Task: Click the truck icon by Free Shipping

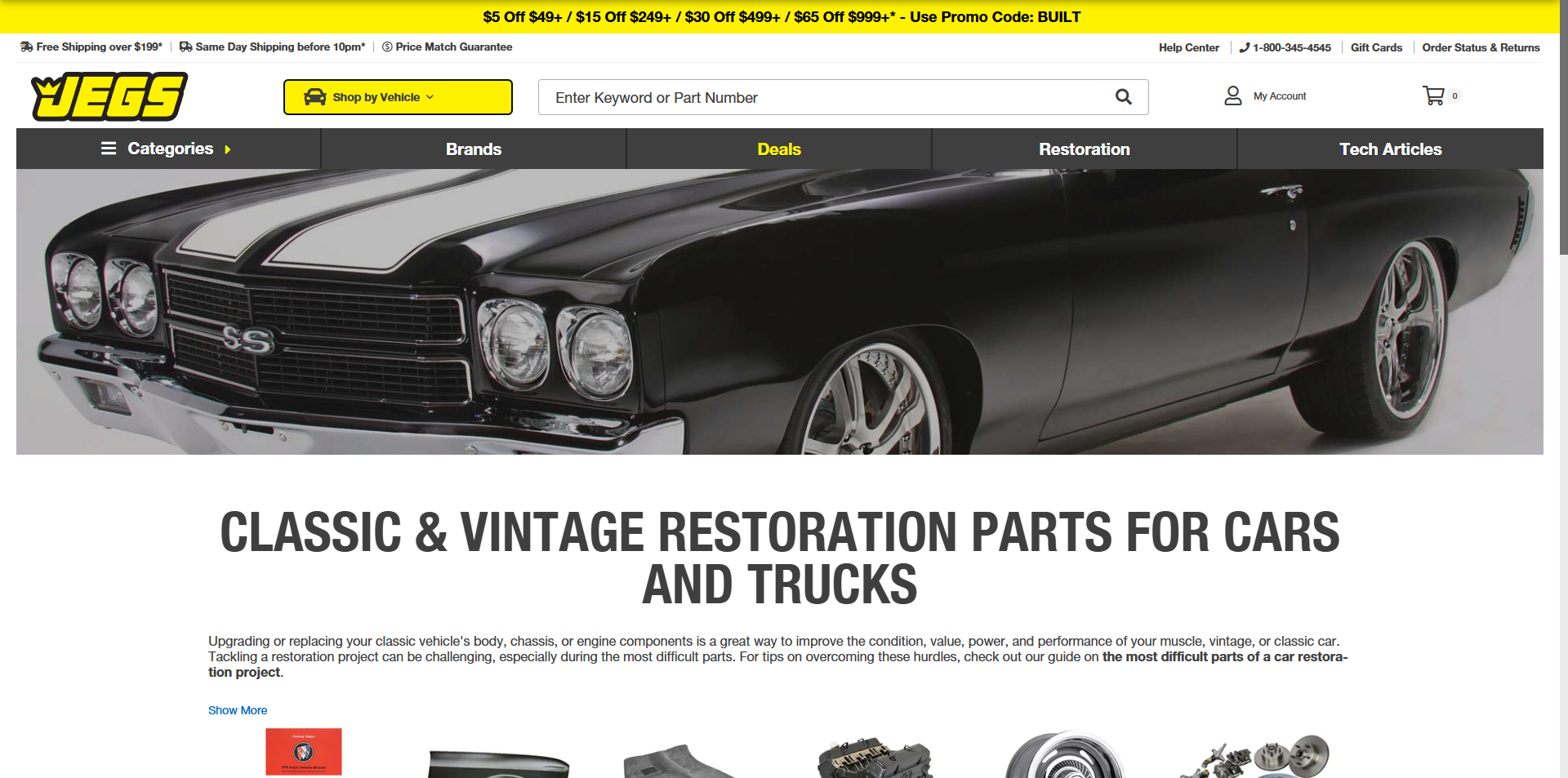Action: coord(26,47)
